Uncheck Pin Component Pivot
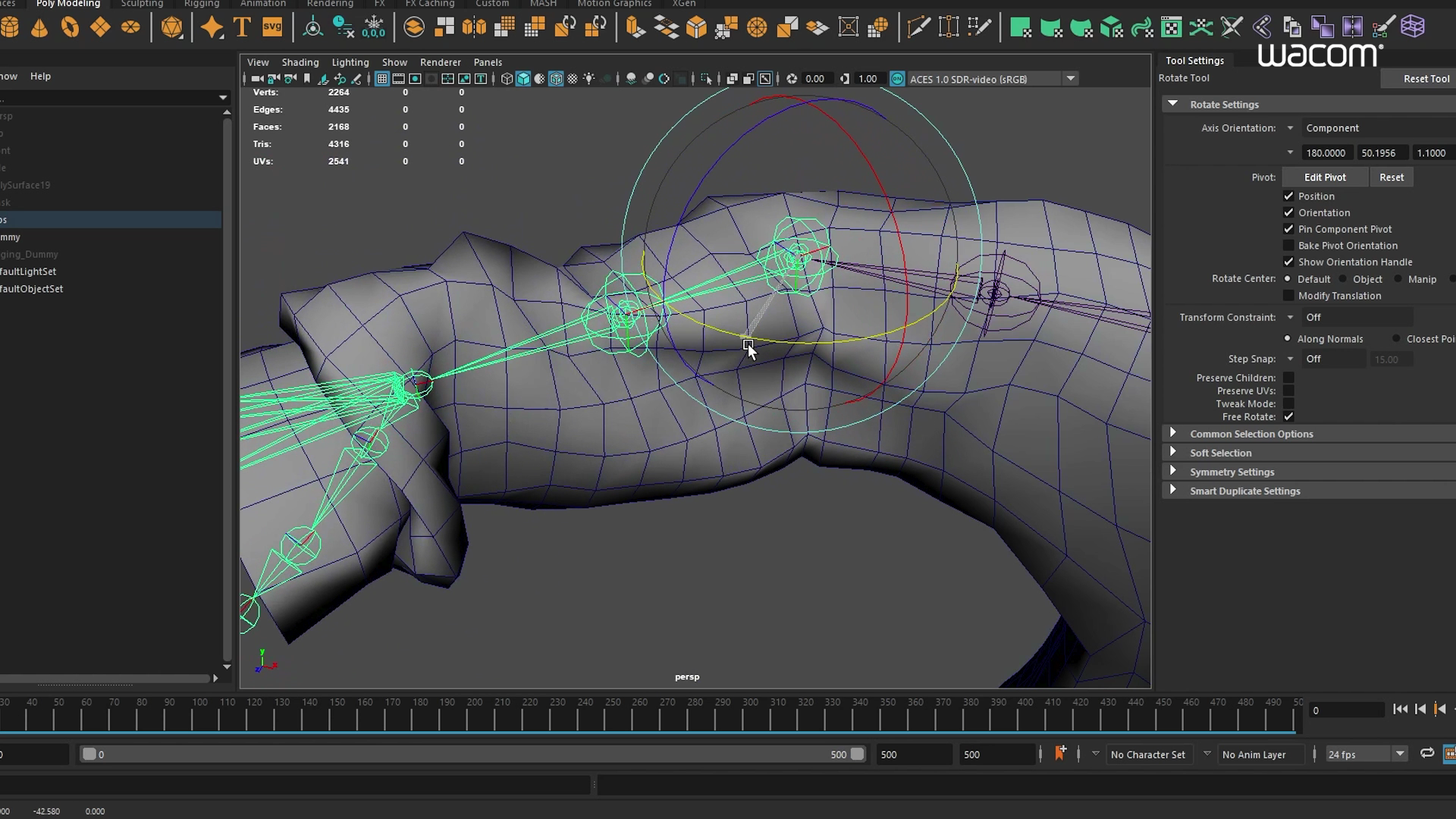 (x=1288, y=229)
